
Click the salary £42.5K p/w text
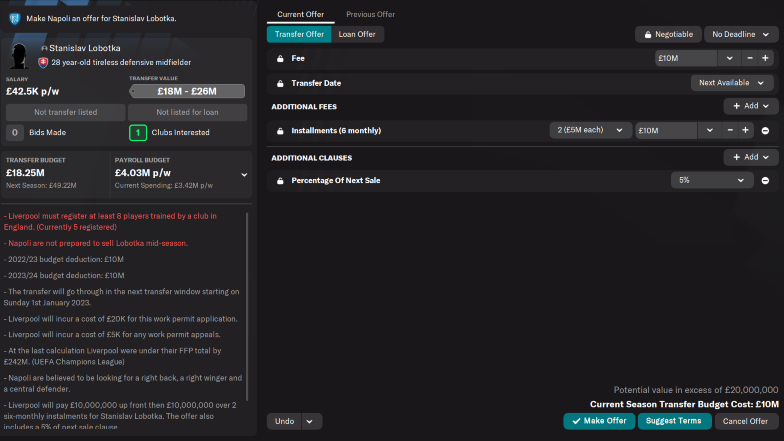coord(32,92)
